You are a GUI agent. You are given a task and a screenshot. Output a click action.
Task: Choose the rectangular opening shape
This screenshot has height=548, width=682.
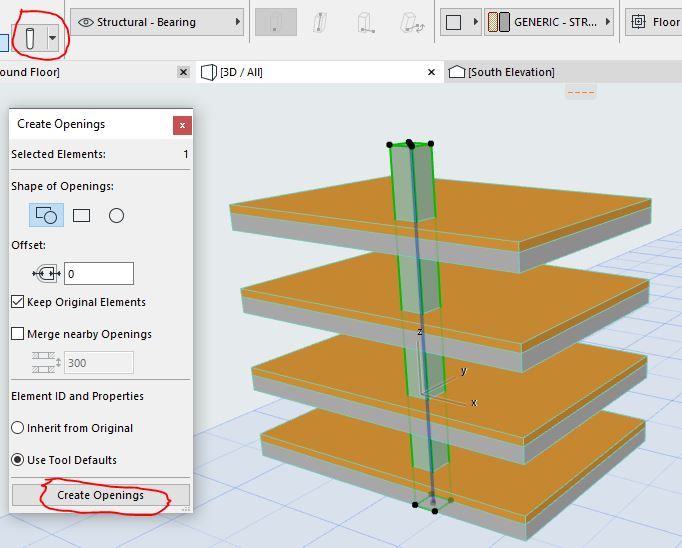click(x=82, y=215)
